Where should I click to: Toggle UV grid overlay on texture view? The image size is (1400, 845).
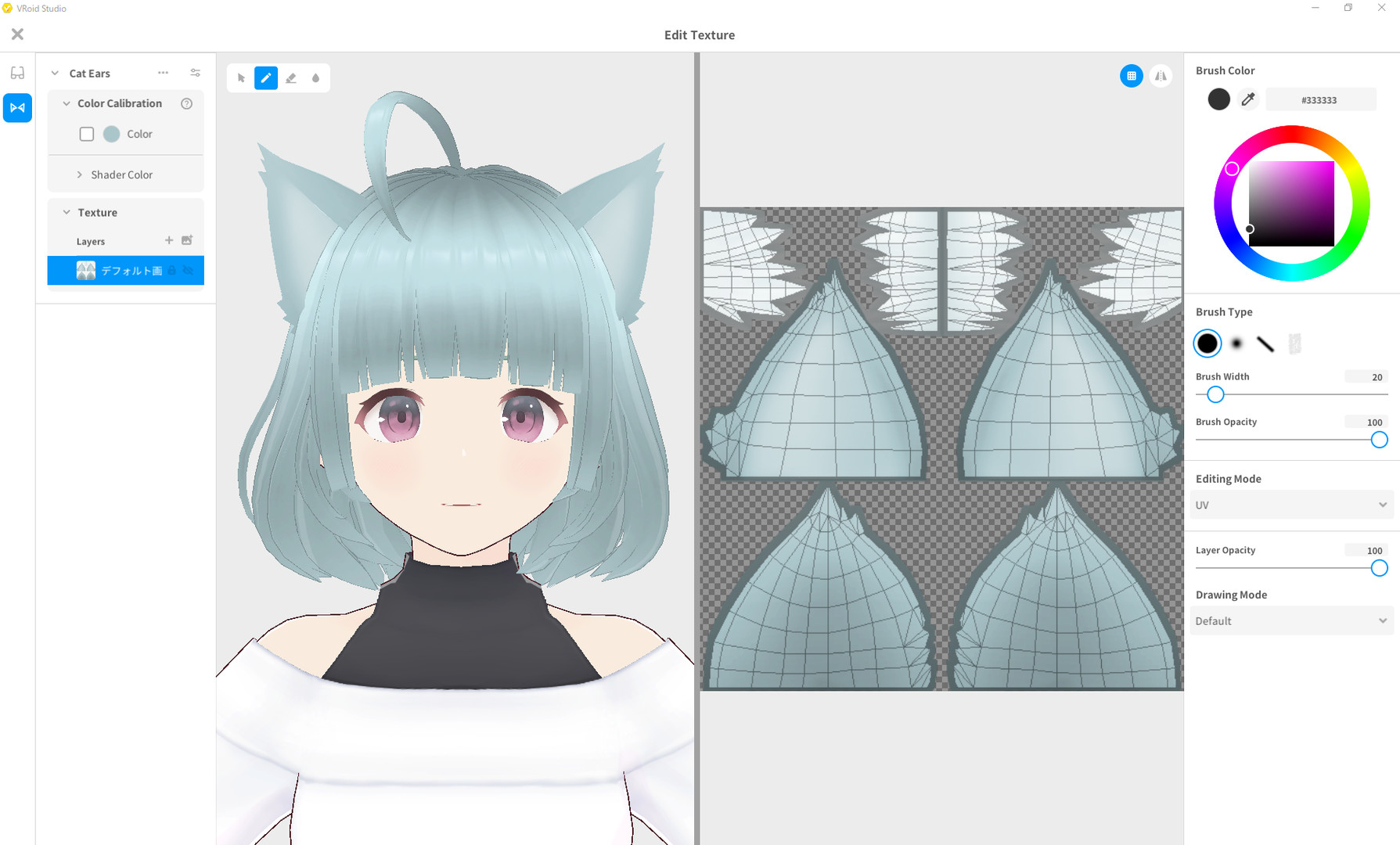tap(1132, 76)
